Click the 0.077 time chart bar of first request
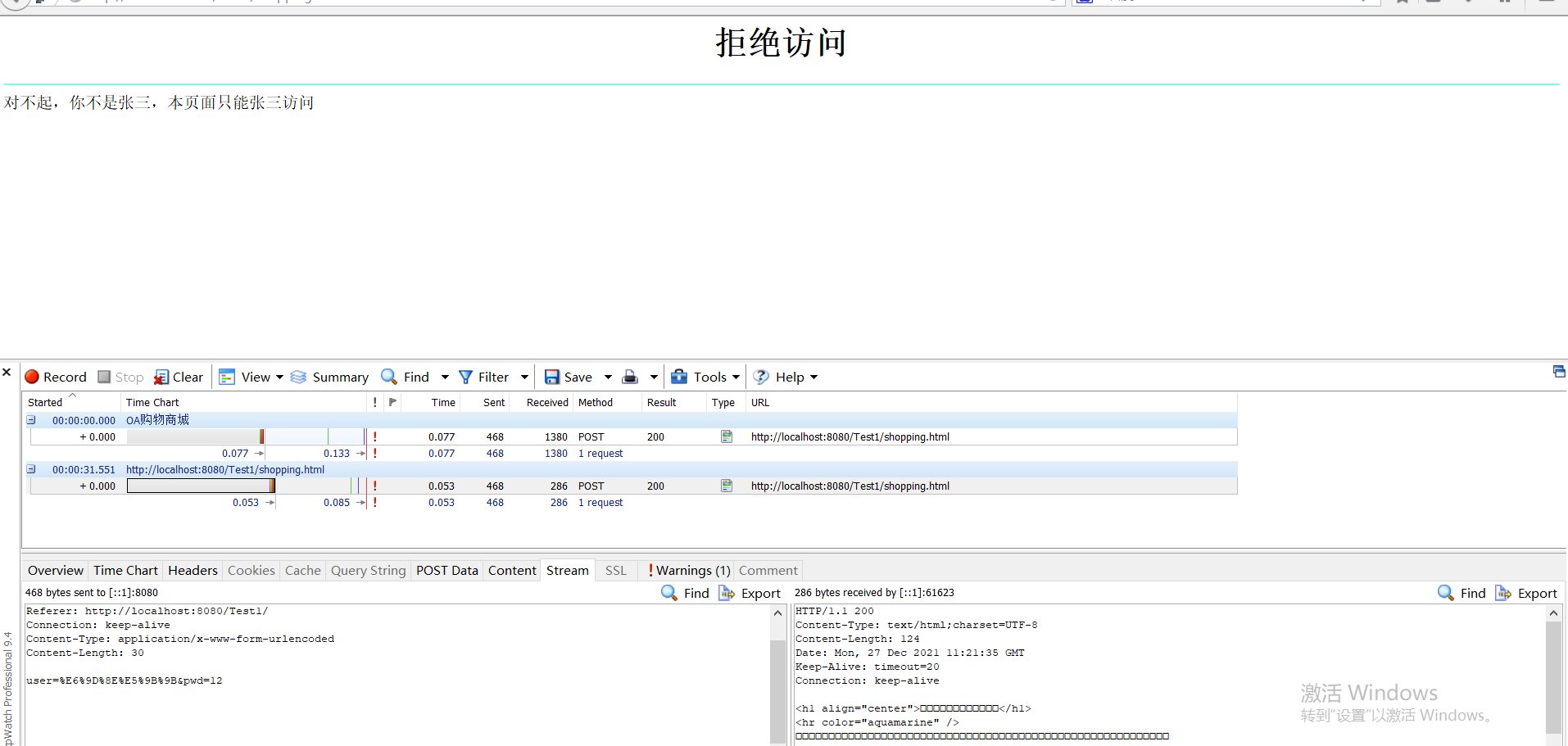1568x746 pixels. [x=195, y=436]
